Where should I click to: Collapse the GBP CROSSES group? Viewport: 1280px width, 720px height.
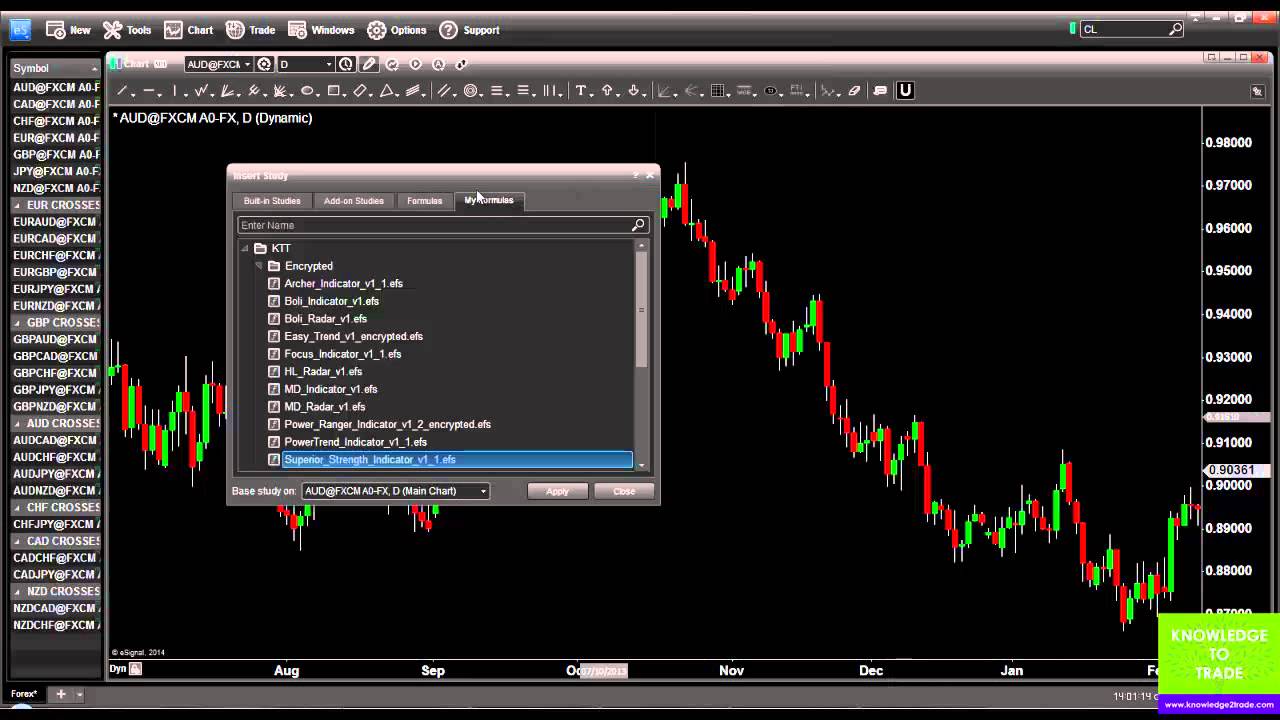tap(17, 323)
